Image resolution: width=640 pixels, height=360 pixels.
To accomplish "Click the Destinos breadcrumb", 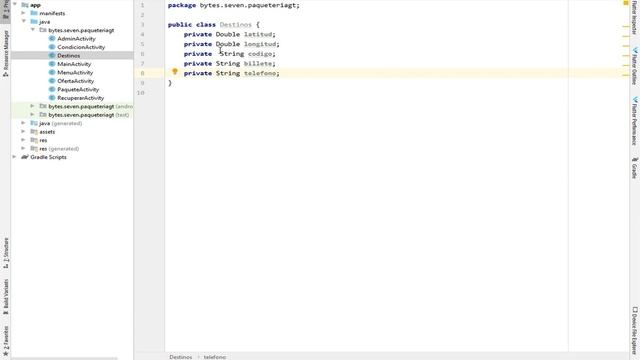I will (x=180, y=357).
